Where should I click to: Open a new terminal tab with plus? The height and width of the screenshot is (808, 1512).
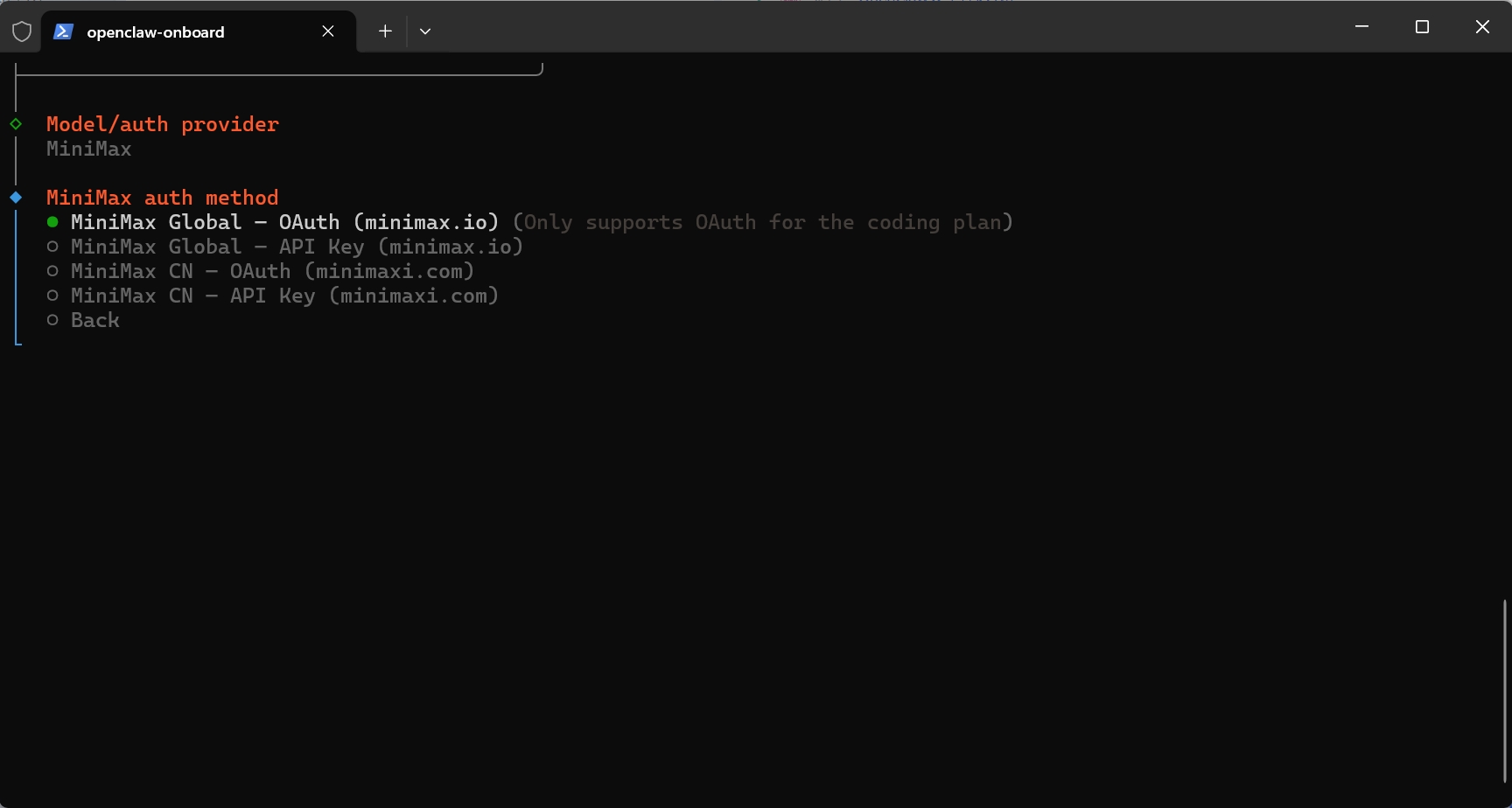(x=385, y=31)
